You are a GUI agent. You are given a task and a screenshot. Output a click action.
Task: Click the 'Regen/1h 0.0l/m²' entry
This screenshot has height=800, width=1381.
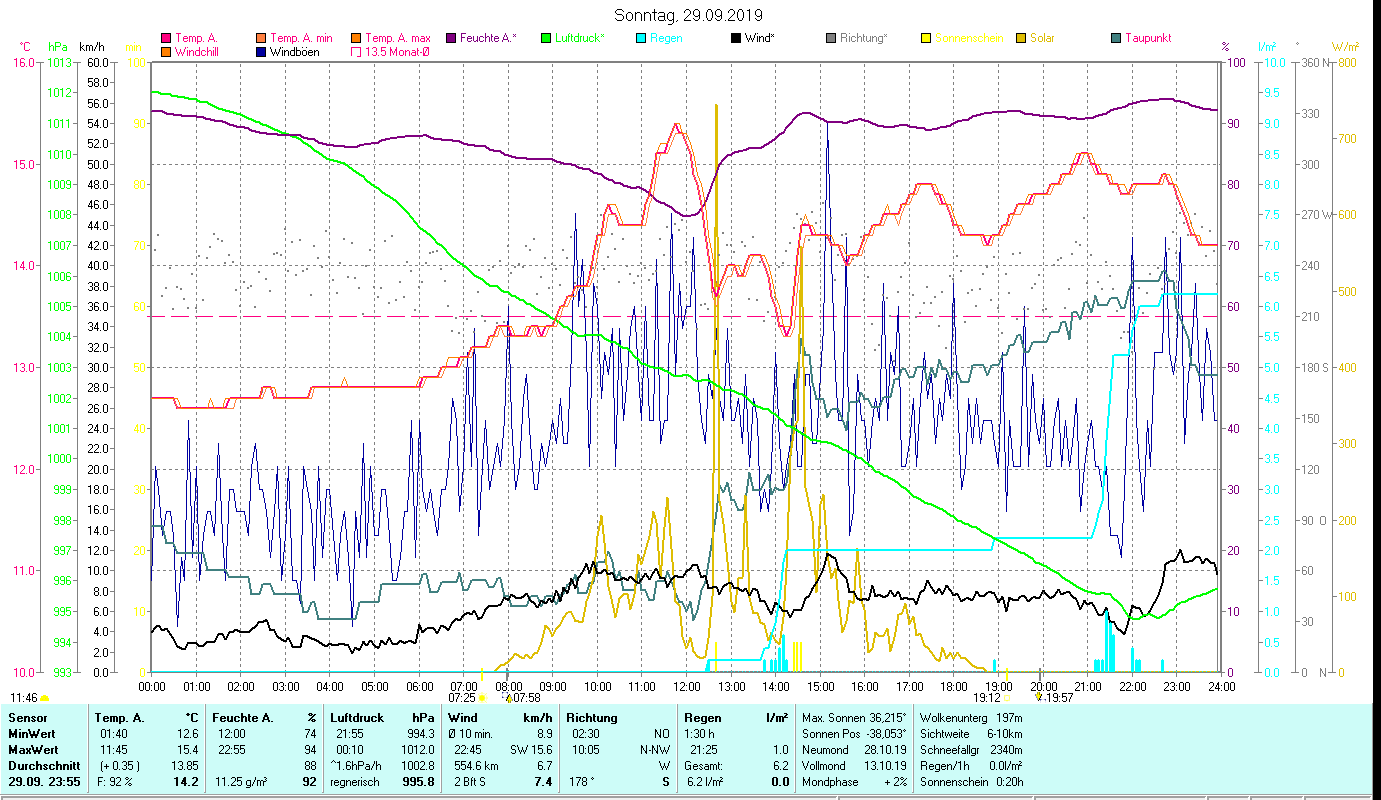click(x=970, y=765)
